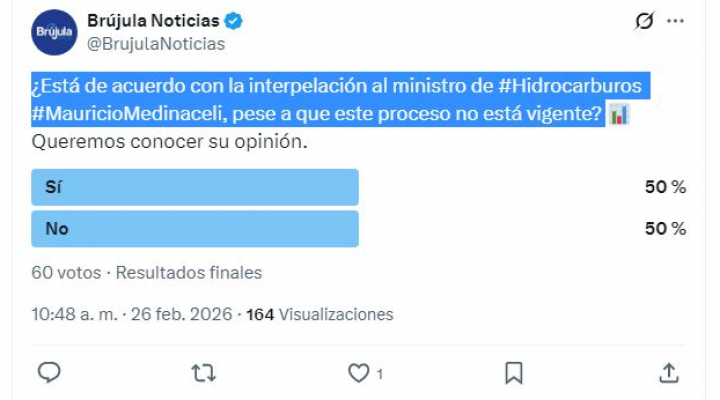Viewport: 720px width, 400px height.
Task: Like the post with heart icon
Action: tap(359, 373)
